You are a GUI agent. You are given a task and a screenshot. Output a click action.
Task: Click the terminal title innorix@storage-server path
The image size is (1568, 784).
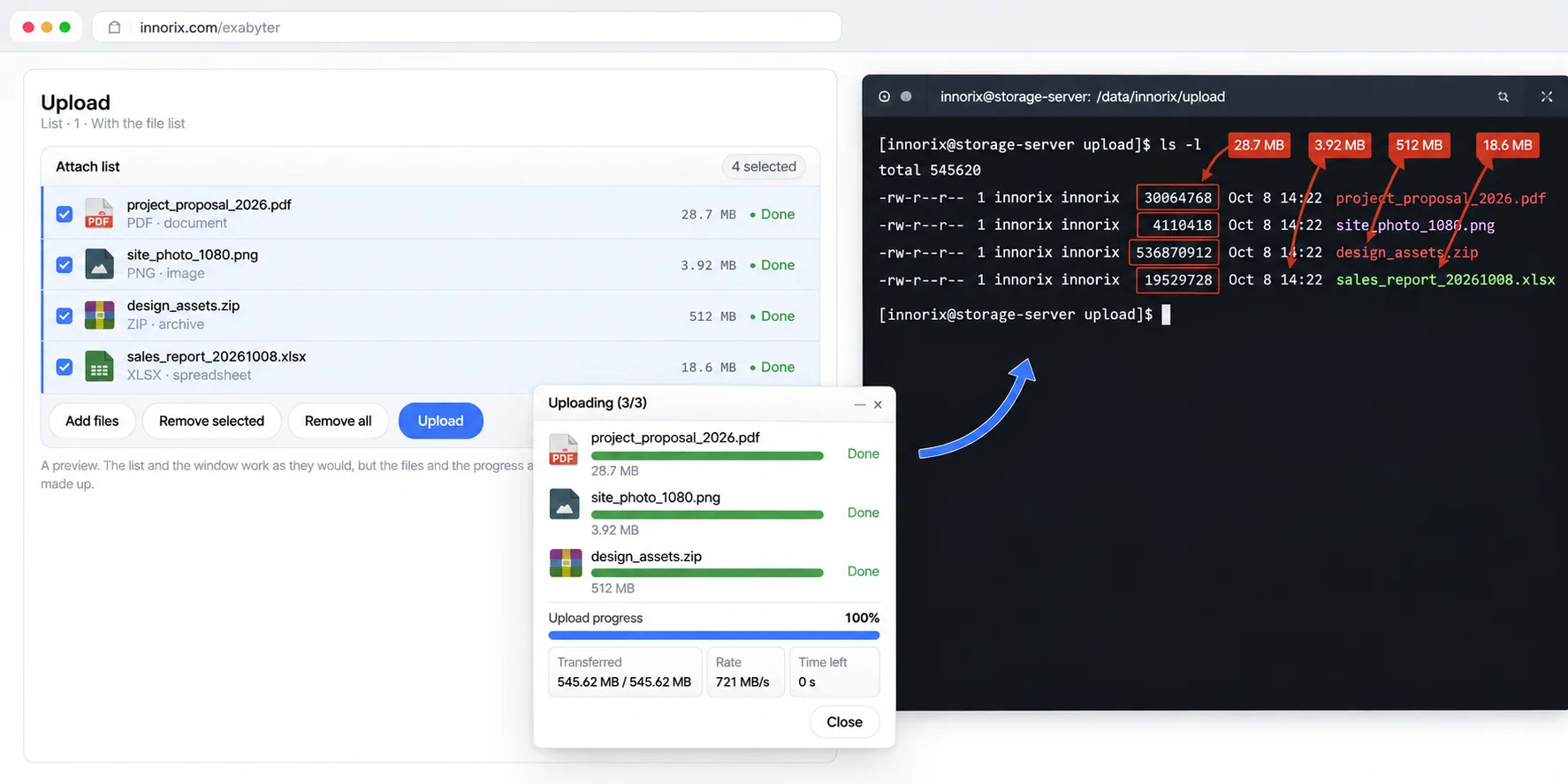point(1082,96)
